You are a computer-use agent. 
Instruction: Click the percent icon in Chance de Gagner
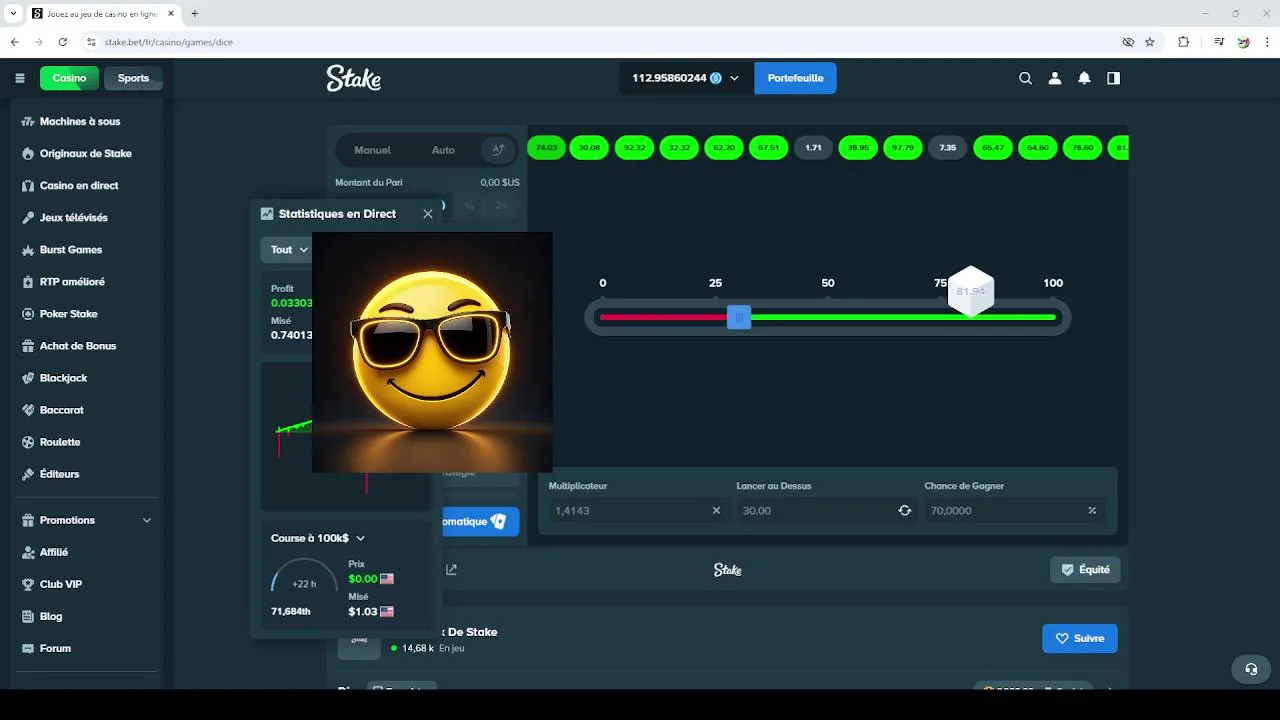point(1092,510)
